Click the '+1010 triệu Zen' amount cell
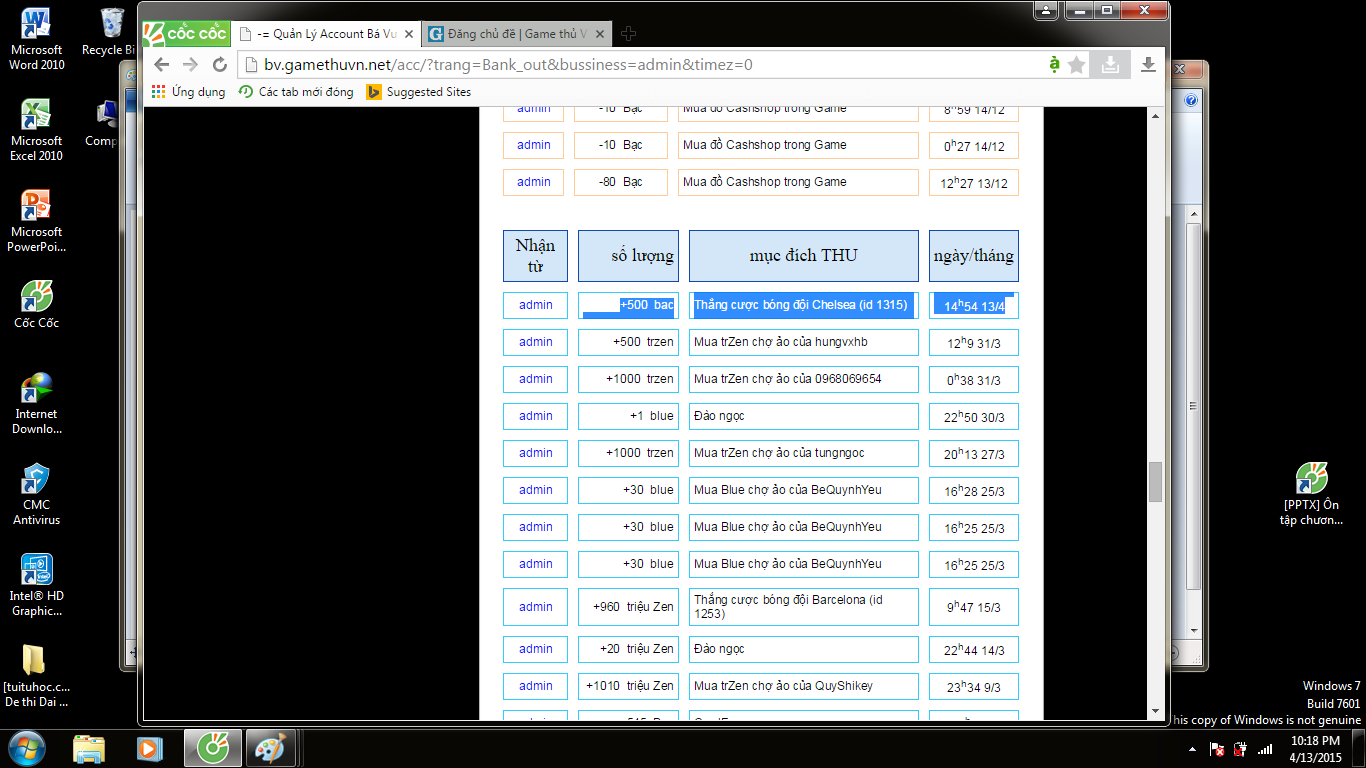1366x768 pixels. pos(628,686)
